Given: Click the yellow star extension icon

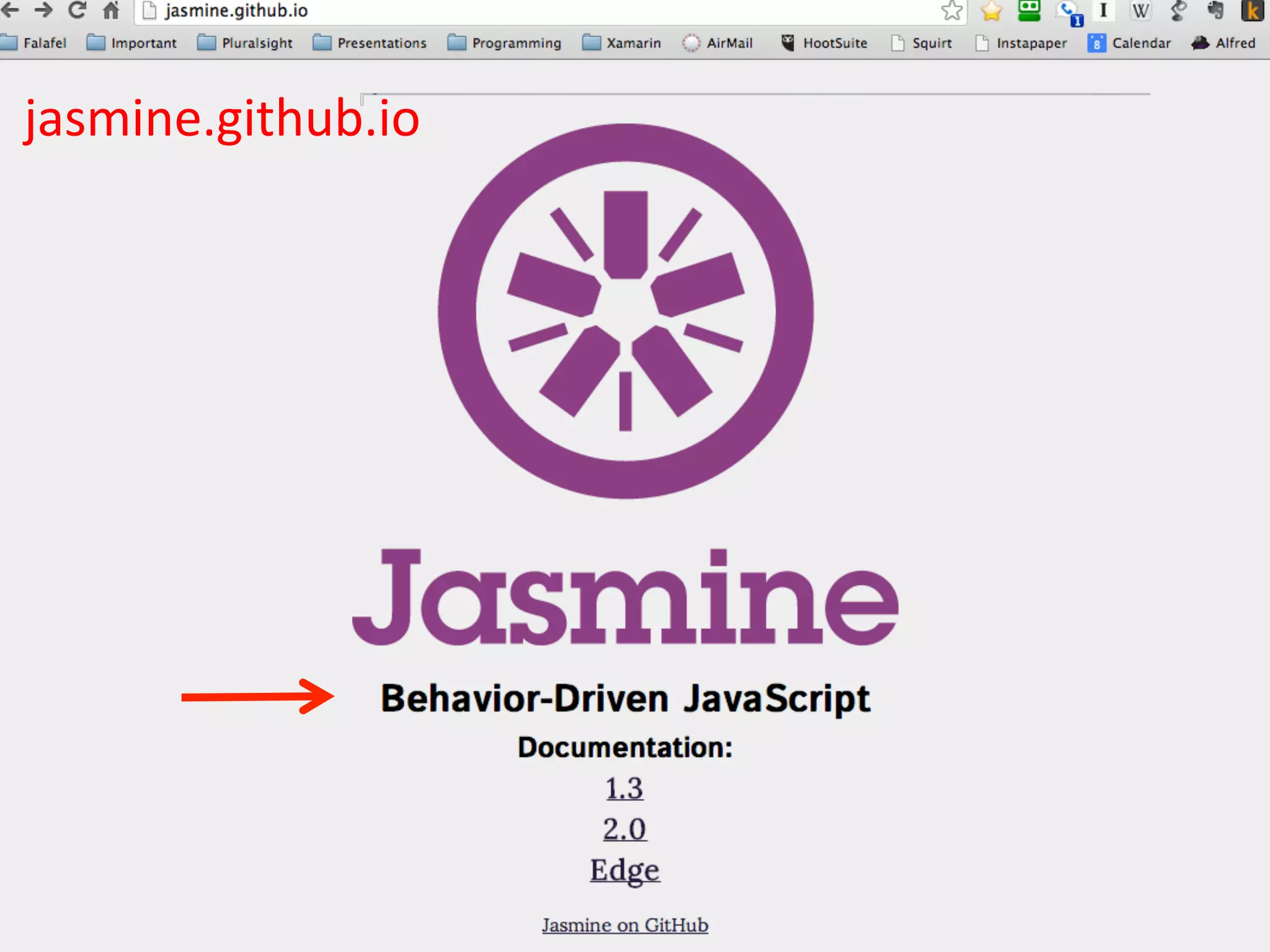Looking at the screenshot, I should [x=992, y=11].
